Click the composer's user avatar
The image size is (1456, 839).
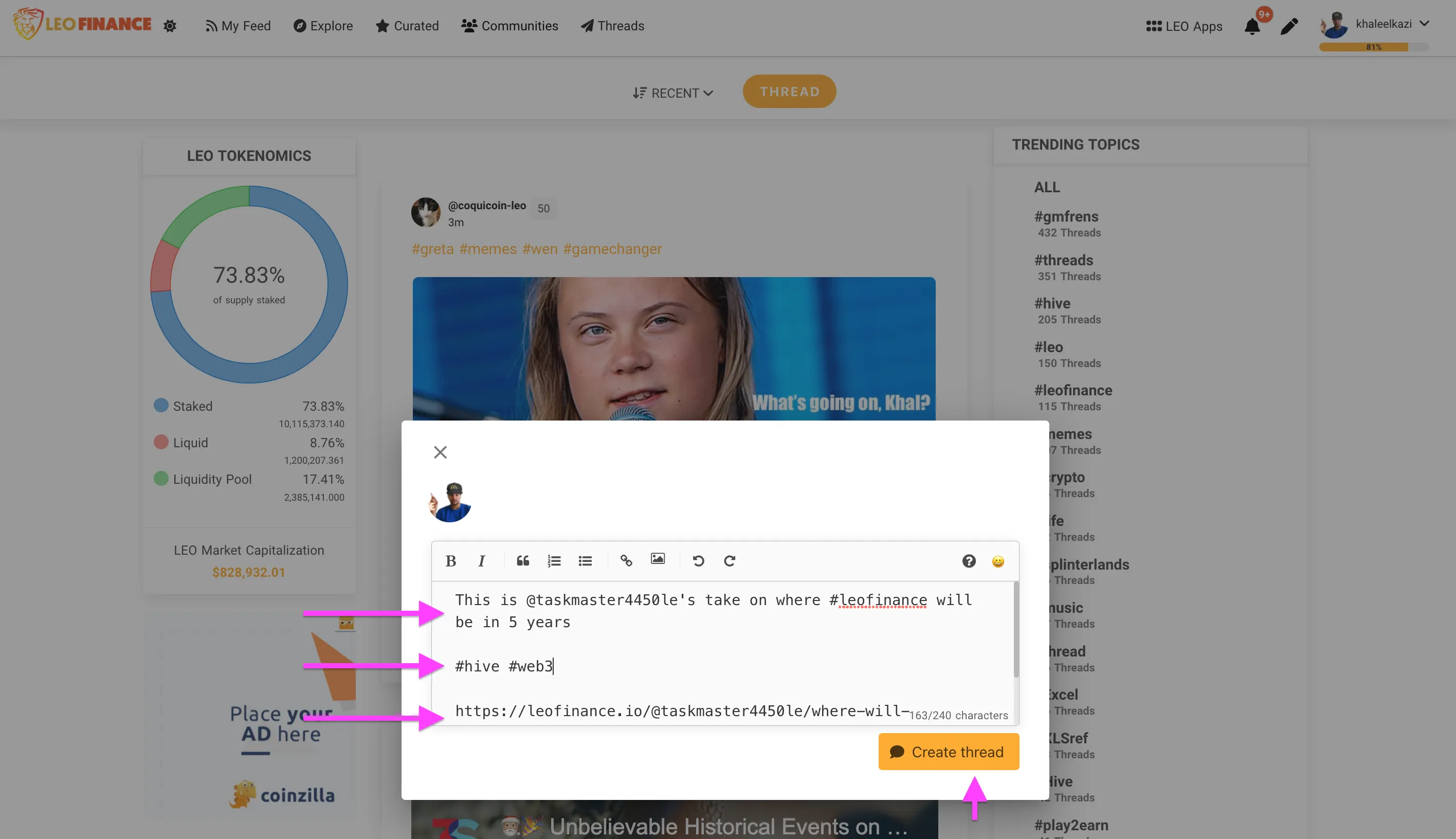pyautogui.click(x=450, y=502)
